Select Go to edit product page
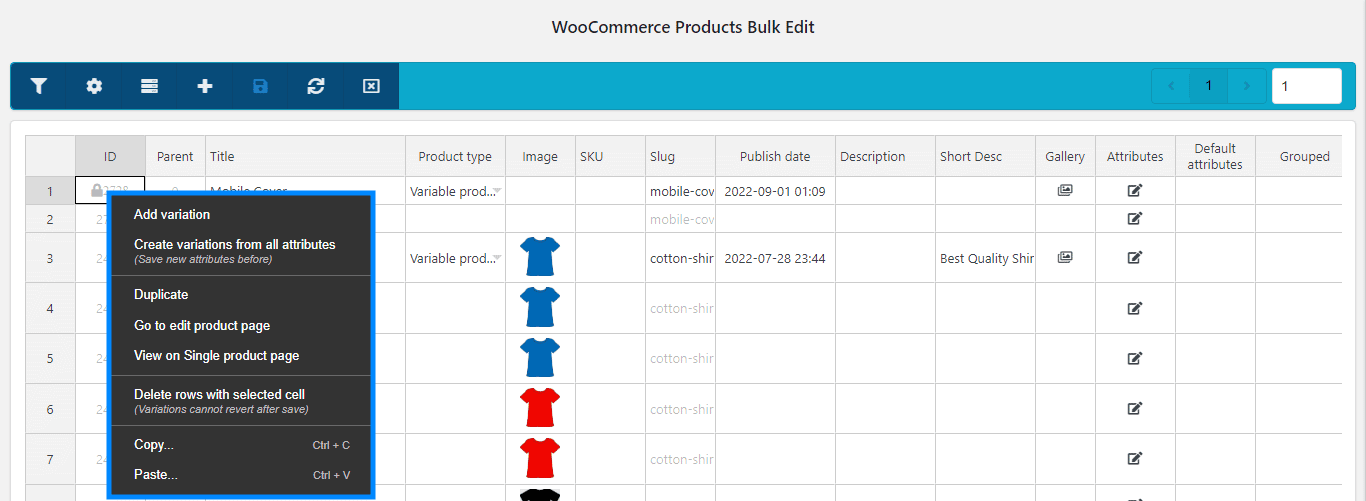The image size is (1366, 501). (x=240, y=325)
